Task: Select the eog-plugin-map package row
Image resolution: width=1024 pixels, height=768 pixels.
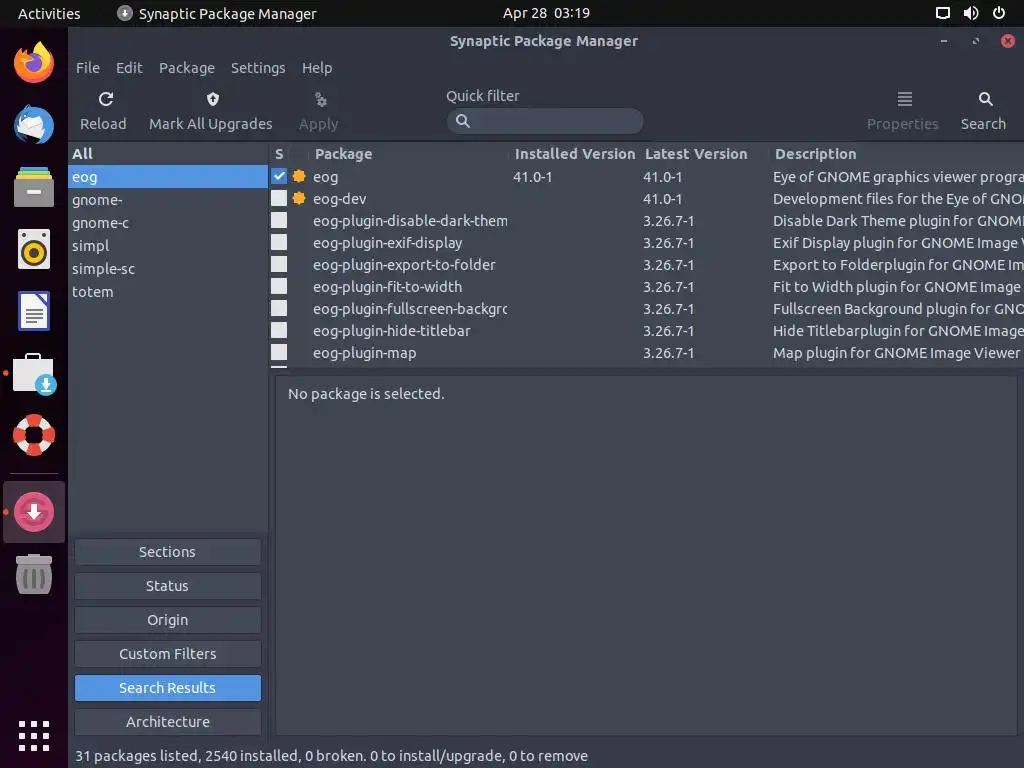Action: coord(647,353)
